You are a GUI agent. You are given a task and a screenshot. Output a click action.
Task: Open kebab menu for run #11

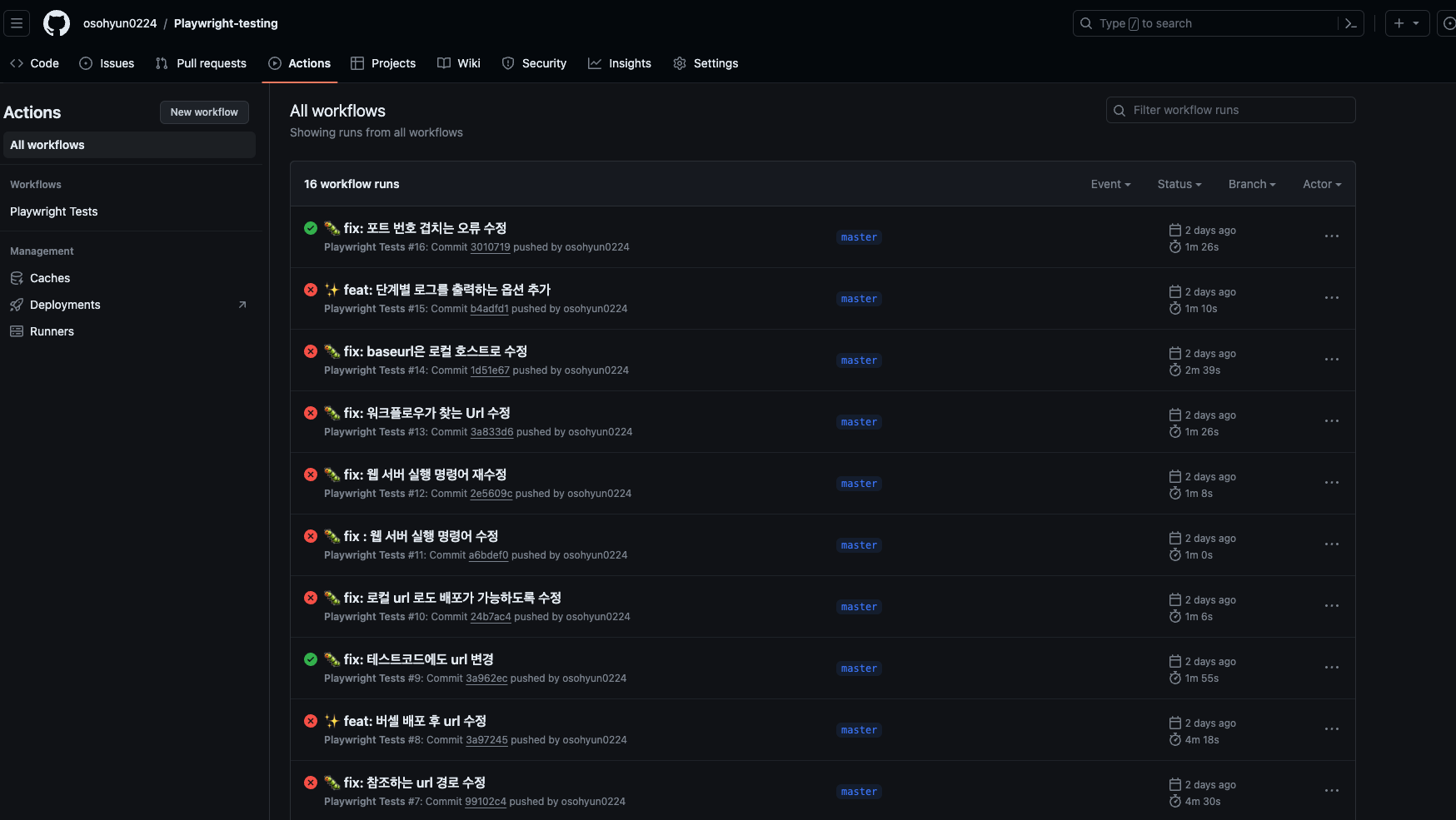tap(1332, 544)
